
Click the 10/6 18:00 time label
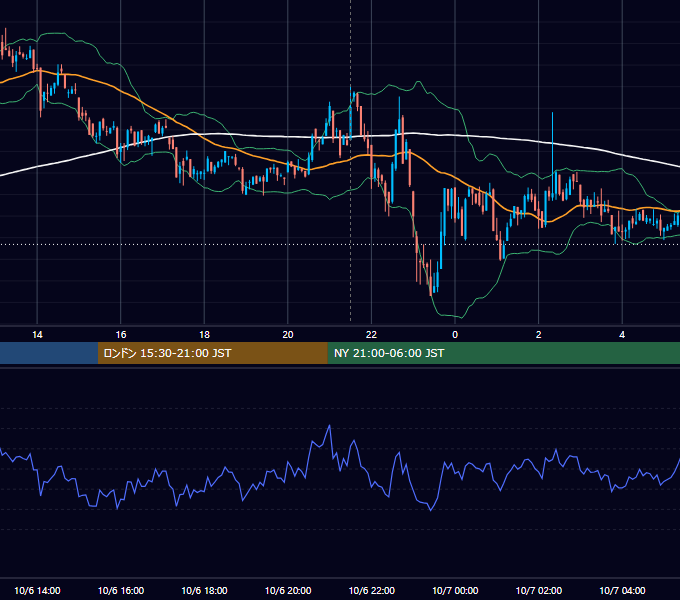coord(204,590)
